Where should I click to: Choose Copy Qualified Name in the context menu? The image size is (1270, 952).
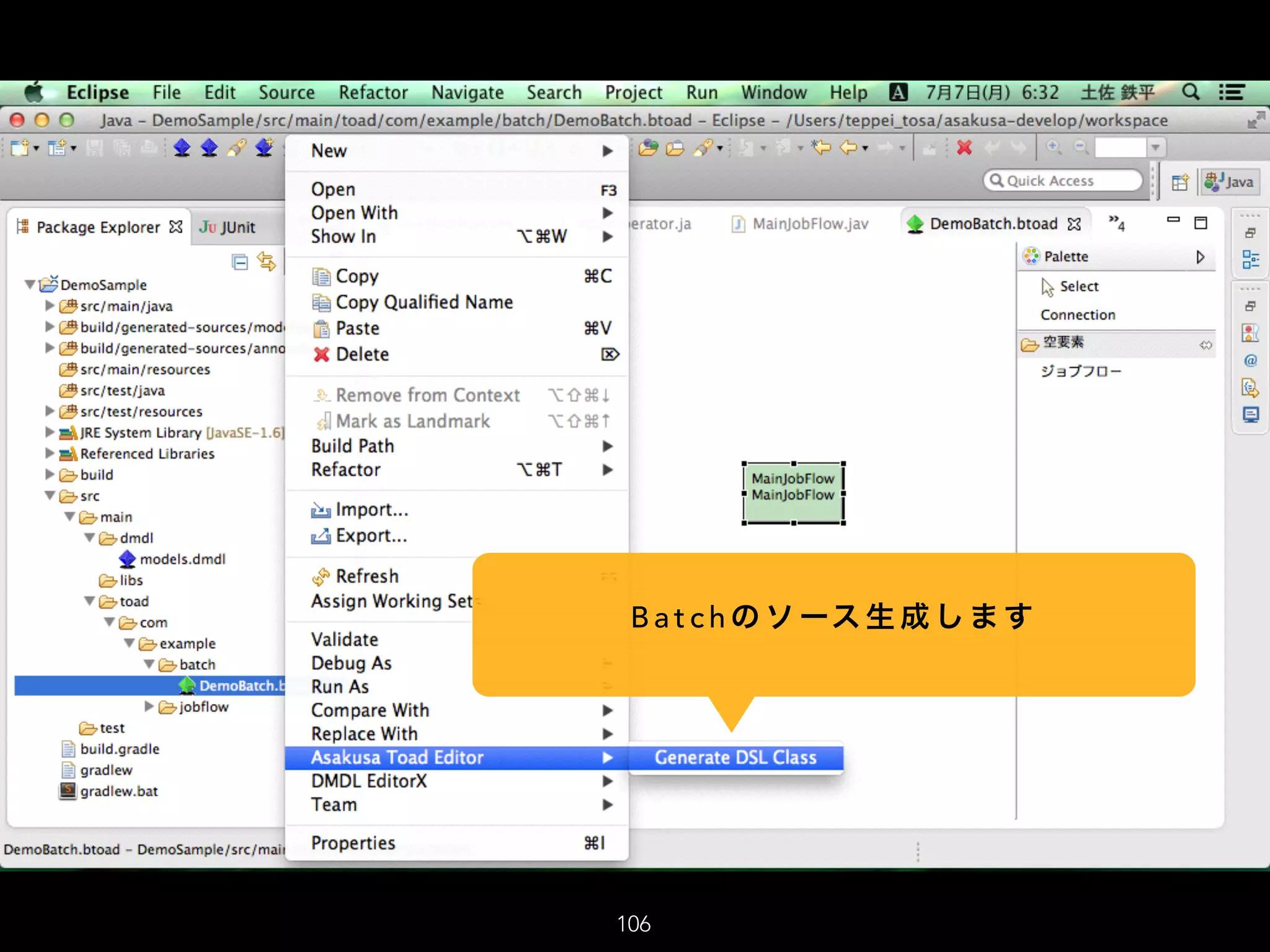click(x=456, y=302)
